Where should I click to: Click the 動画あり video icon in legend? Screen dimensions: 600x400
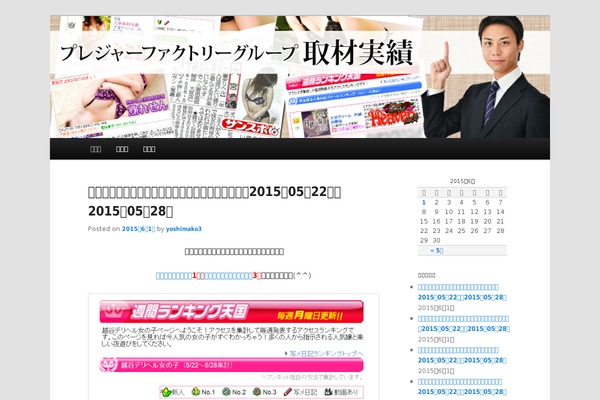coord(328,392)
